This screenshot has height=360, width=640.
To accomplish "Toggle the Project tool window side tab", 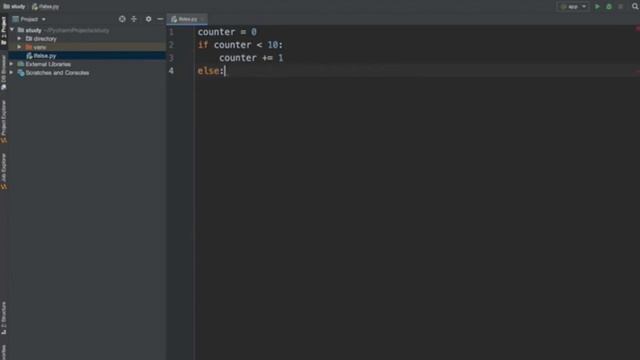I will point(4,31).
